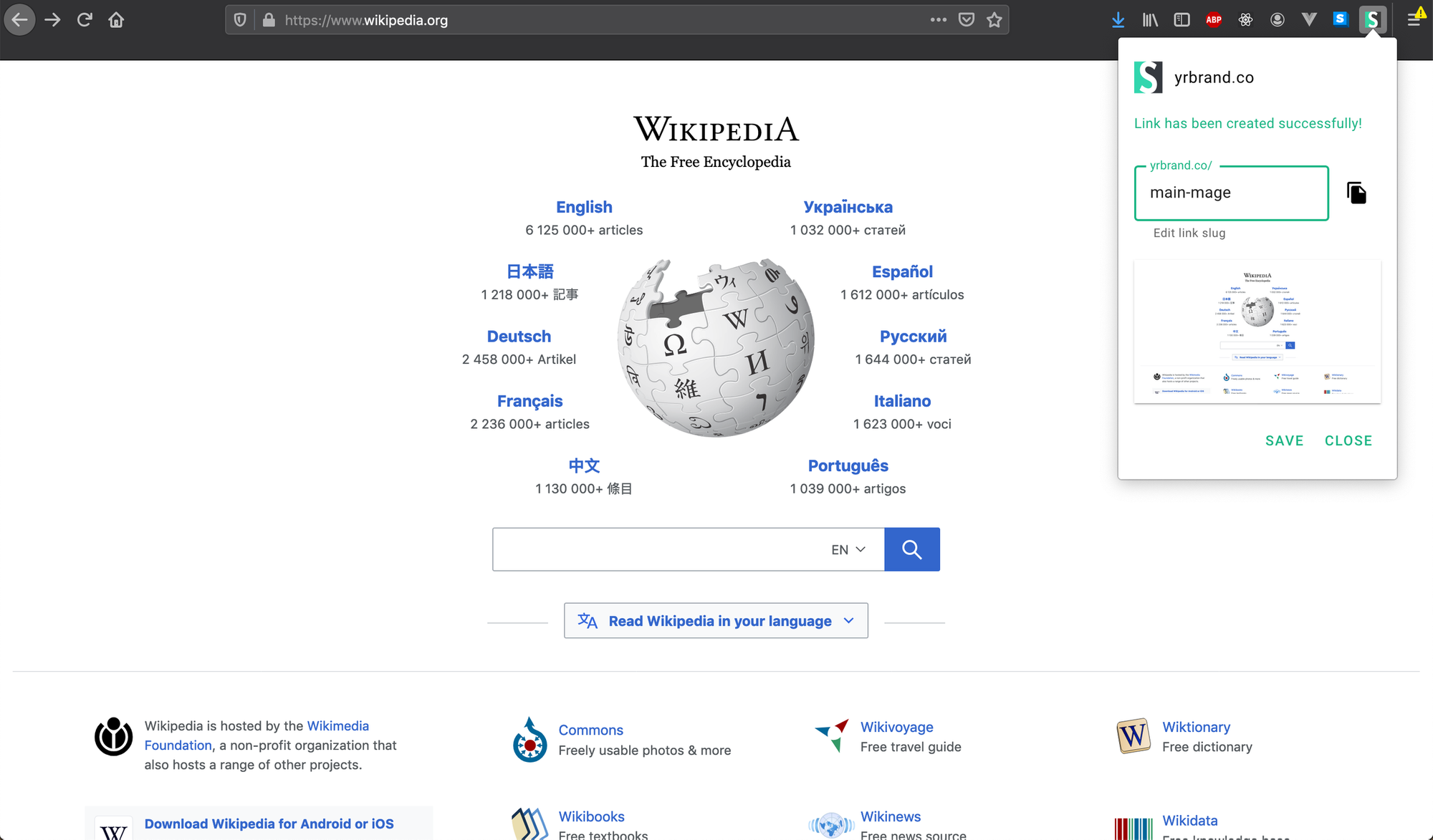The image size is (1433, 840).
Task: Click SAVE to confirm the short link
Action: (1285, 440)
